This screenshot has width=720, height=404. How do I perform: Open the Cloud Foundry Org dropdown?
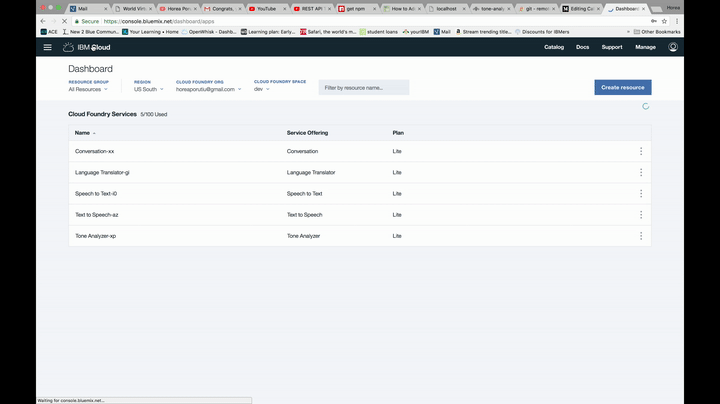point(208,89)
